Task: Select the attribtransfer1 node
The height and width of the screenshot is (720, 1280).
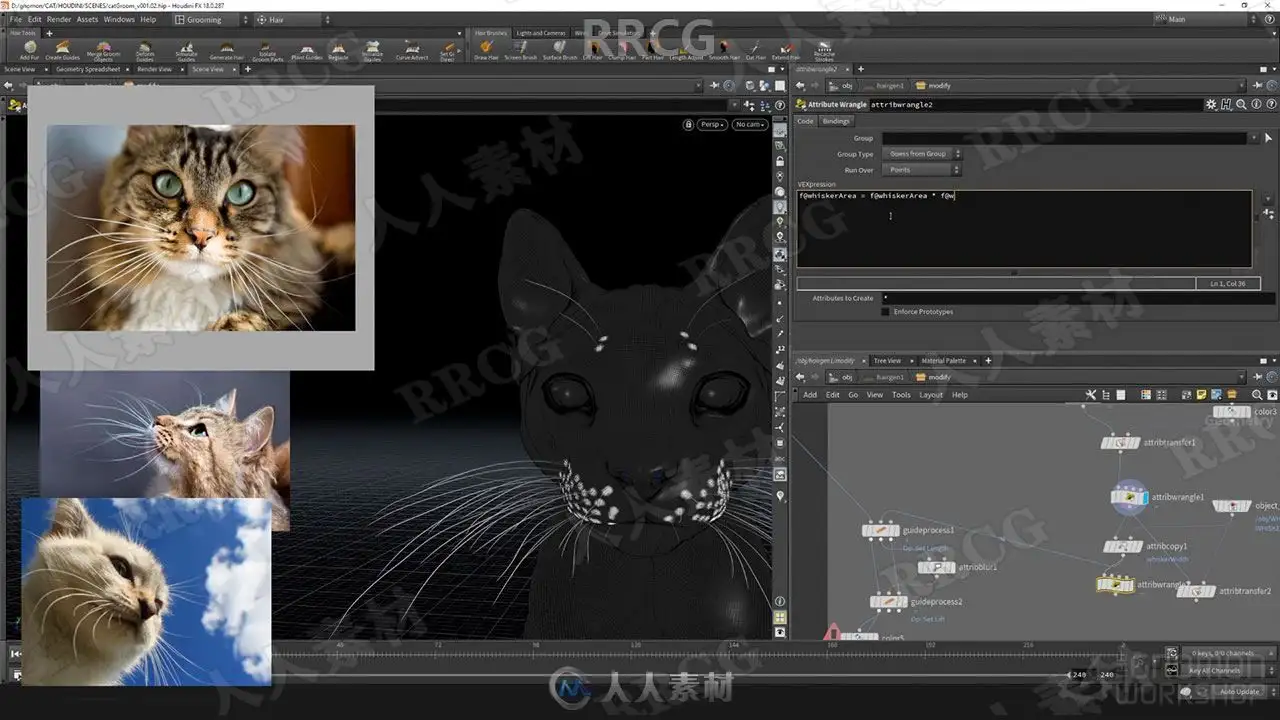Action: pos(1121,443)
